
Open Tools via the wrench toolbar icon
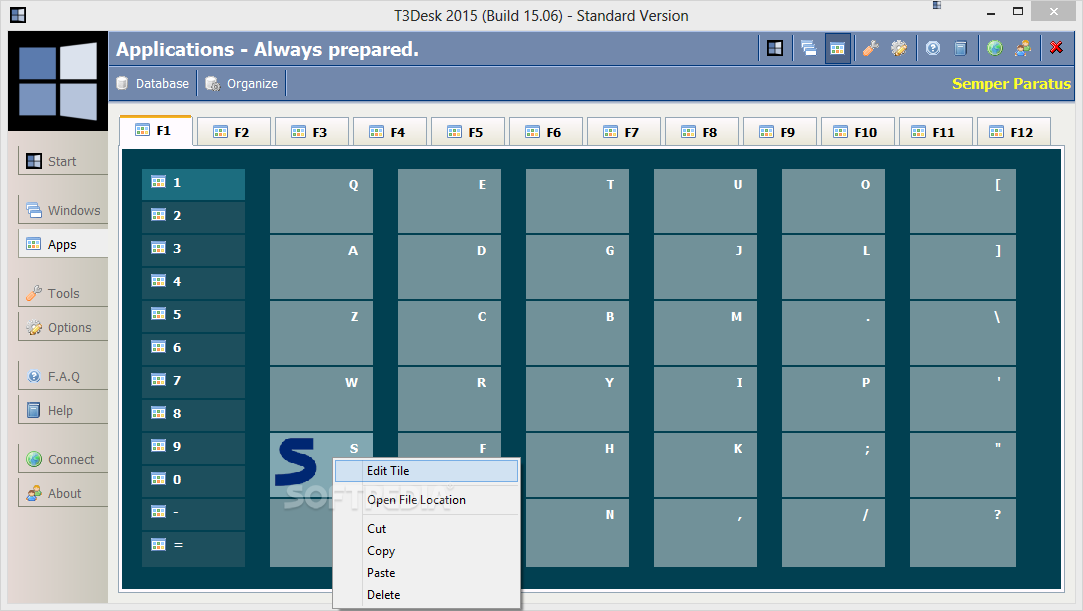[870, 48]
